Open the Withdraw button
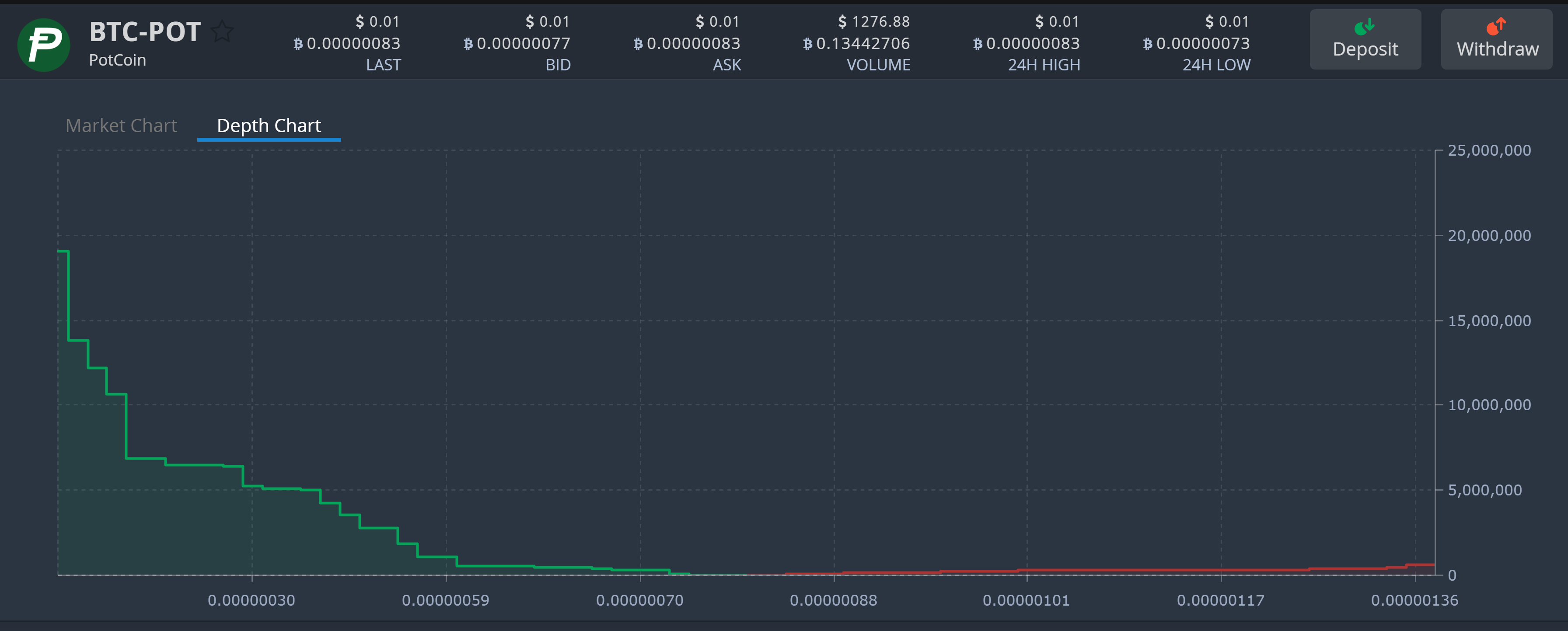Viewport: 1568px width, 631px height. click(x=1496, y=39)
